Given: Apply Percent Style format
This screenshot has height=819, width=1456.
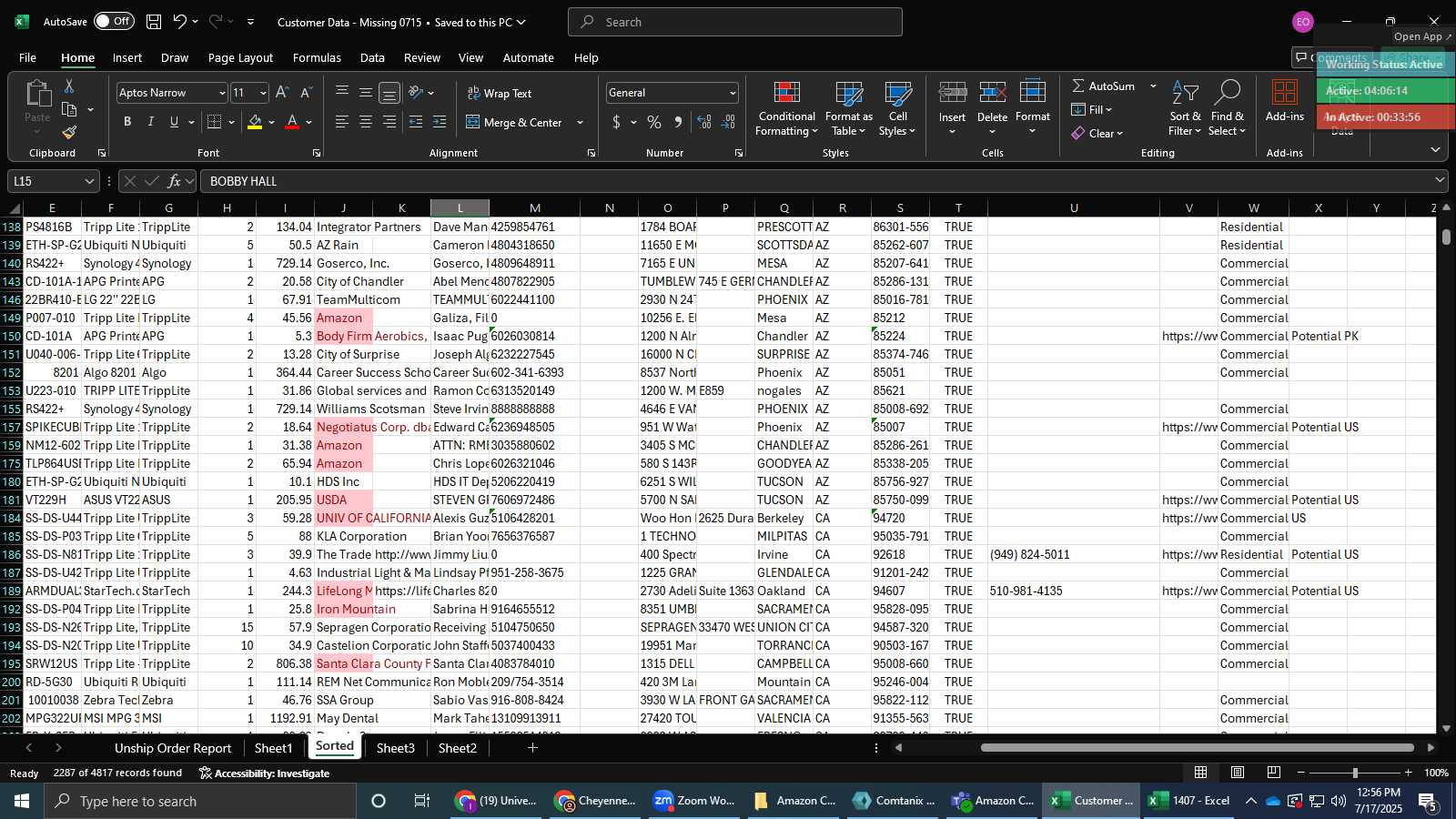Looking at the screenshot, I should [x=654, y=122].
